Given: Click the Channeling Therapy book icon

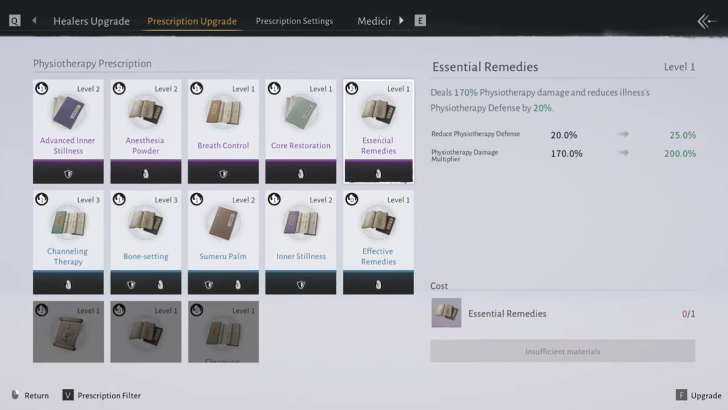Looking at the screenshot, I should 68,223.
